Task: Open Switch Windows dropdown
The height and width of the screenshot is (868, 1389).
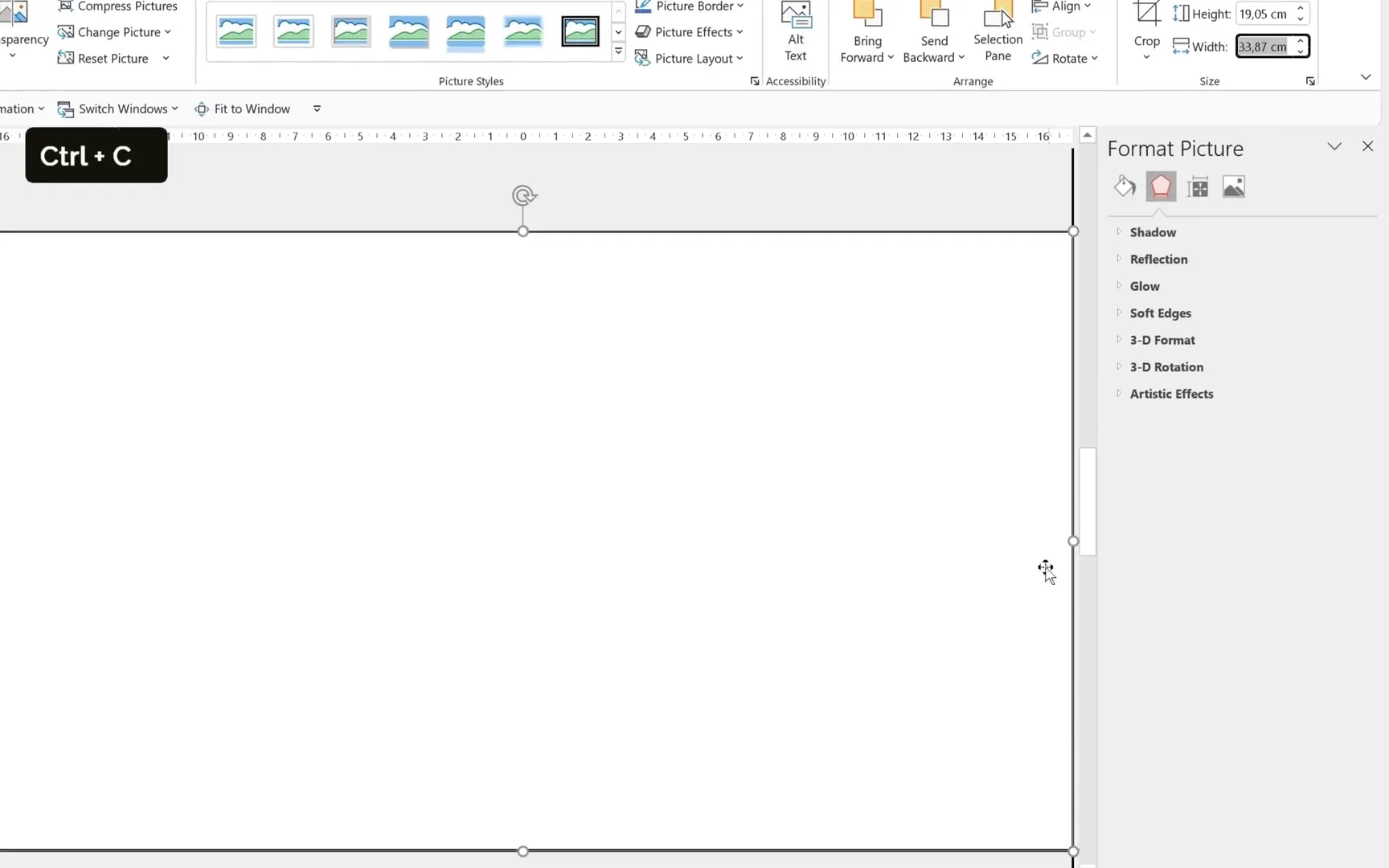Action: click(118, 108)
